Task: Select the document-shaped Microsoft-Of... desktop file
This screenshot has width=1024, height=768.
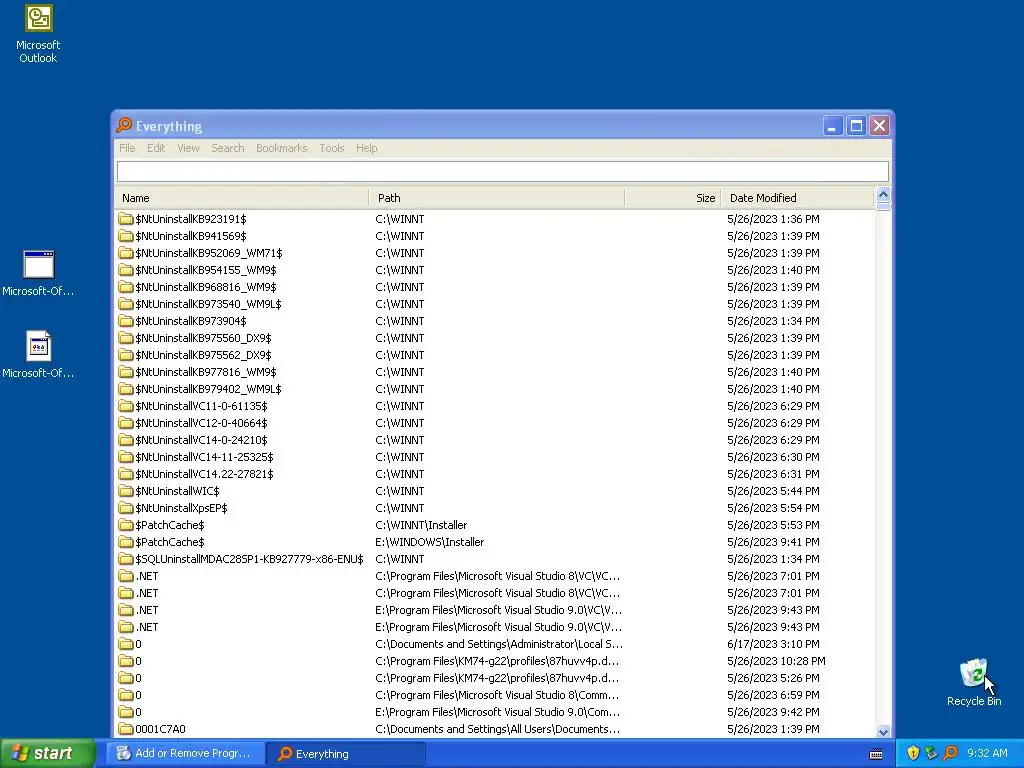Action: pyautogui.click(x=38, y=355)
